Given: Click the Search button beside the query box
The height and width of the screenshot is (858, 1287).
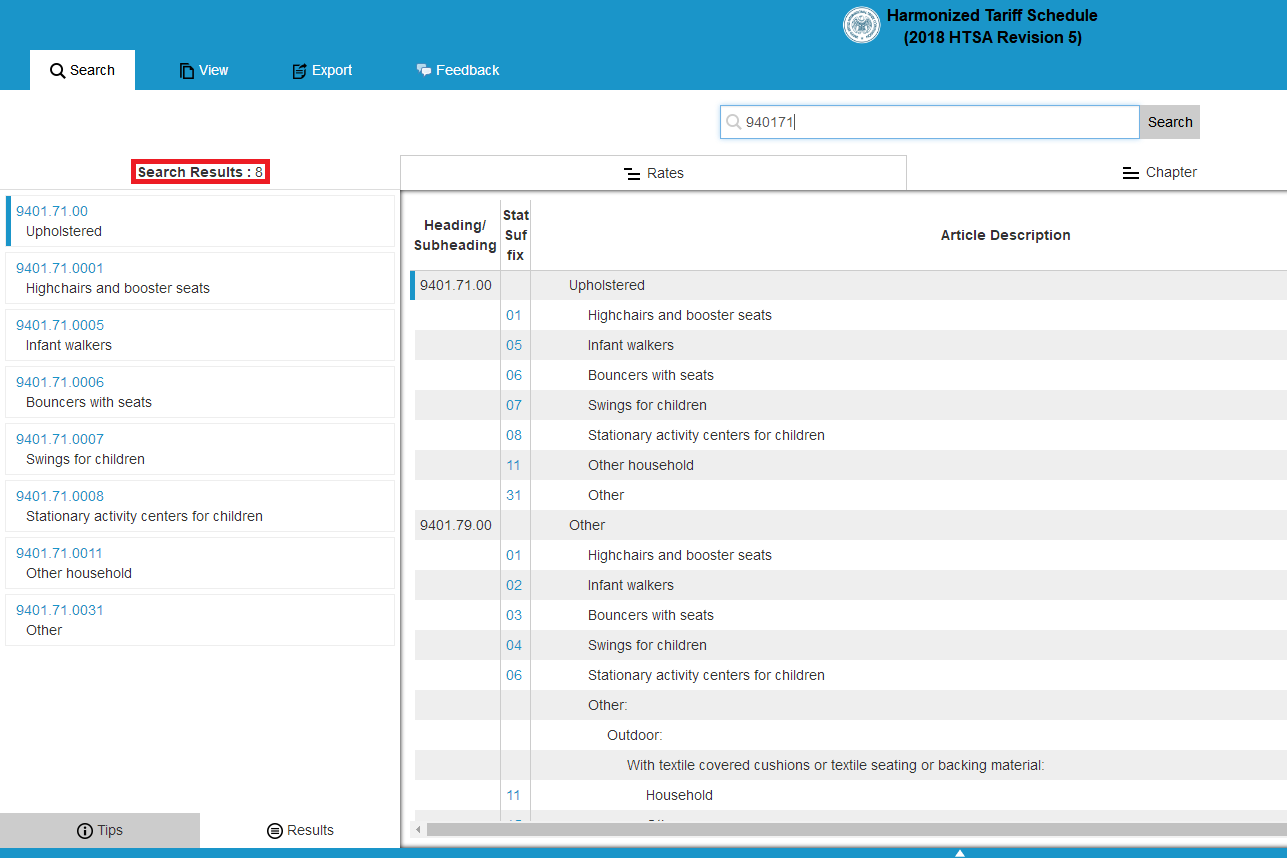Looking at the screenshot, I should click(1170, 122).
